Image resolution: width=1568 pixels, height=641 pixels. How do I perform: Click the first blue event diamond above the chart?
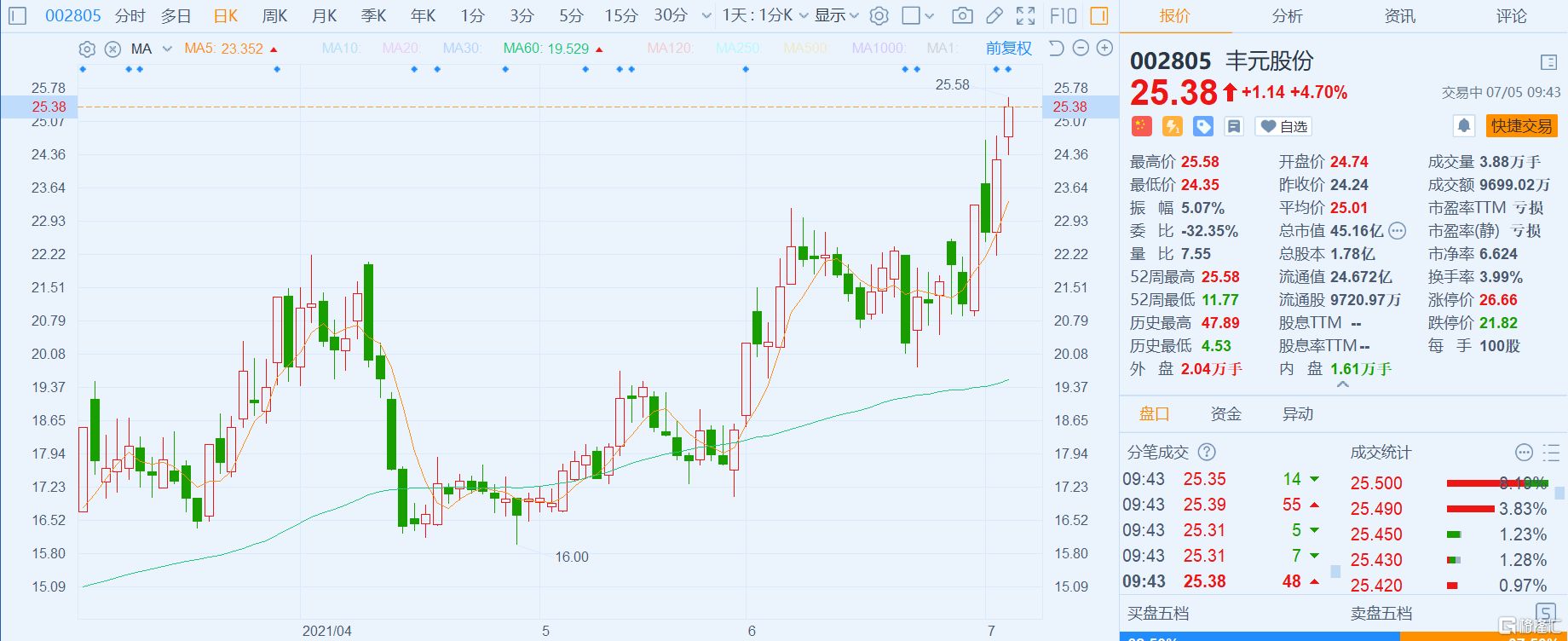coord(83,69)
